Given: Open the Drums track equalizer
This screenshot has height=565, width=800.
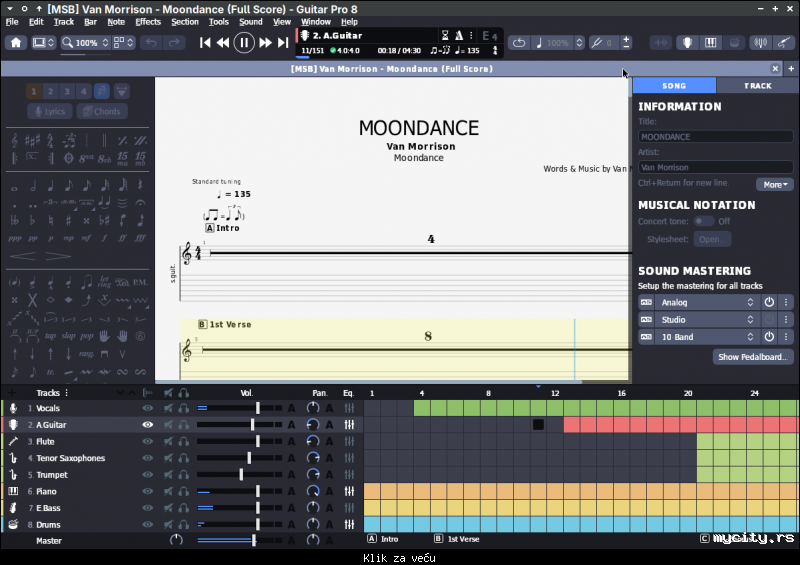Looking at the screenshot, I should point(349,524).
